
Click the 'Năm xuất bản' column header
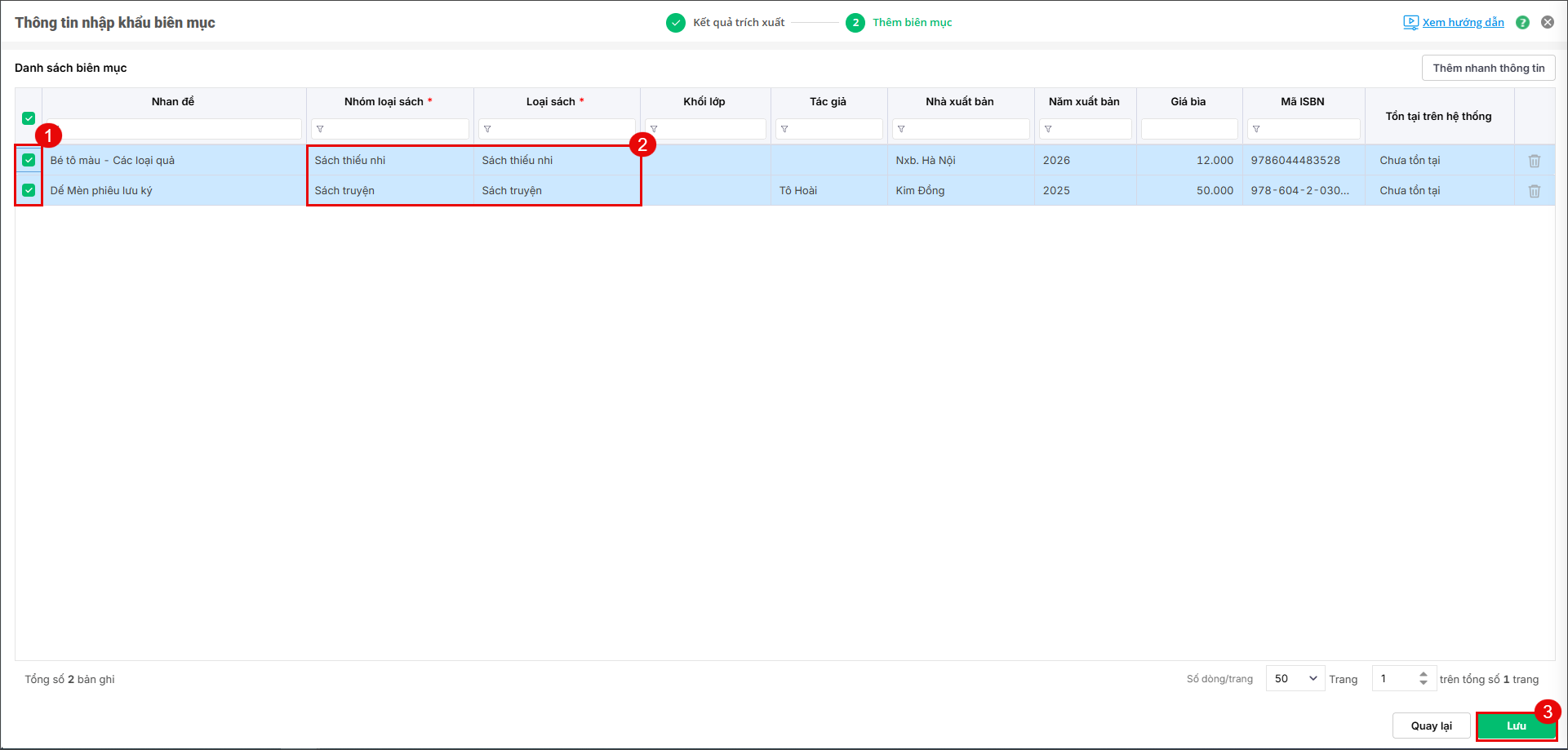coord(1084,102)
